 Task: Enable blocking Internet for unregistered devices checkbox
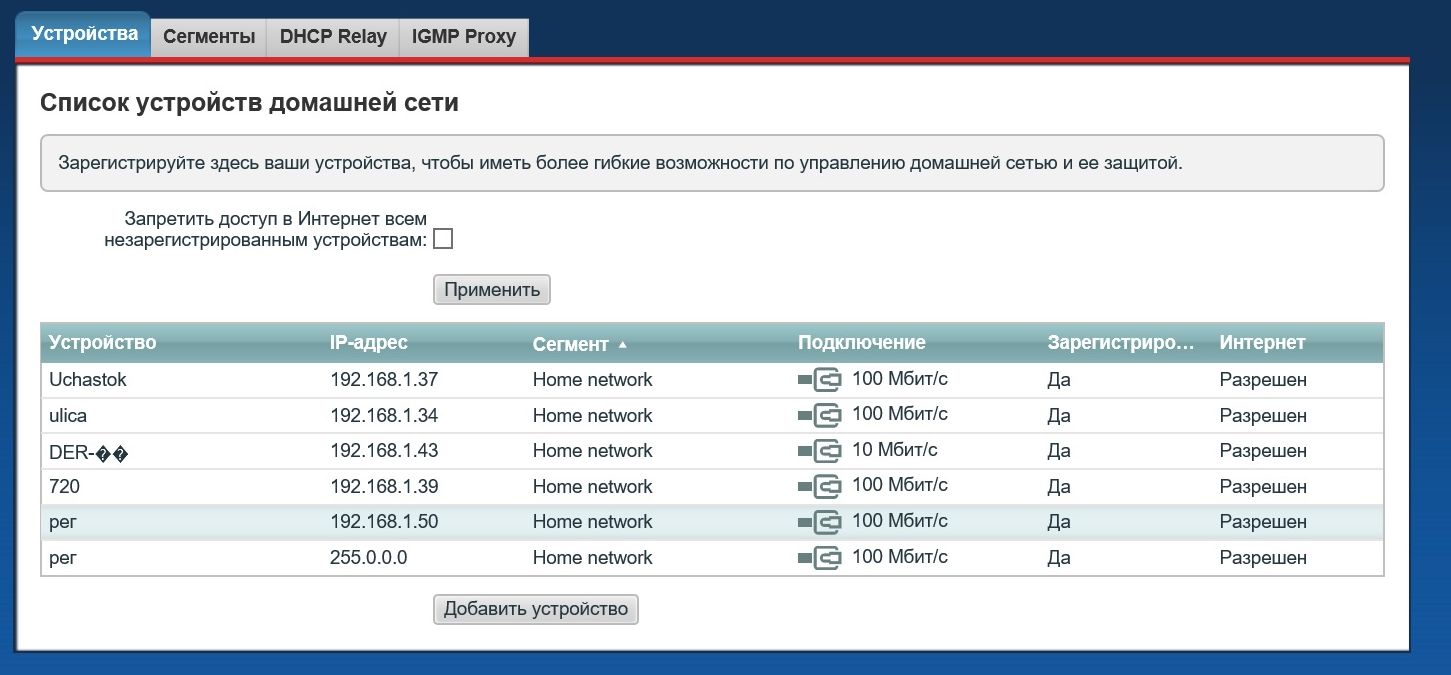point(443,239)
